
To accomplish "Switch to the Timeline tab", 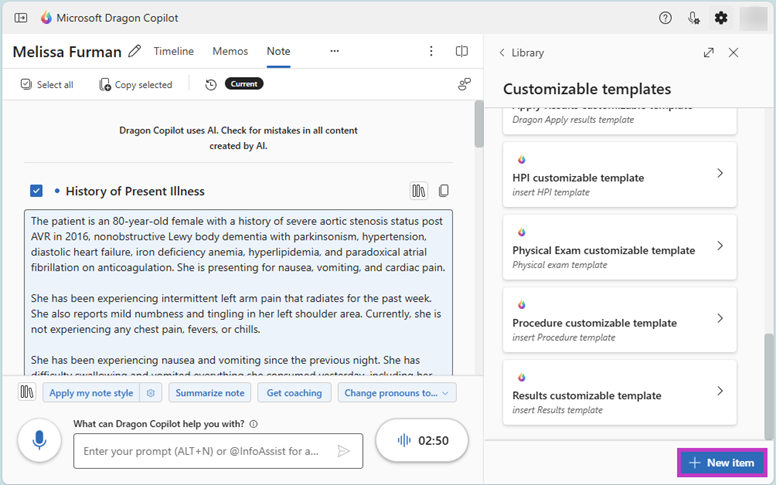I will pos(174,51).
